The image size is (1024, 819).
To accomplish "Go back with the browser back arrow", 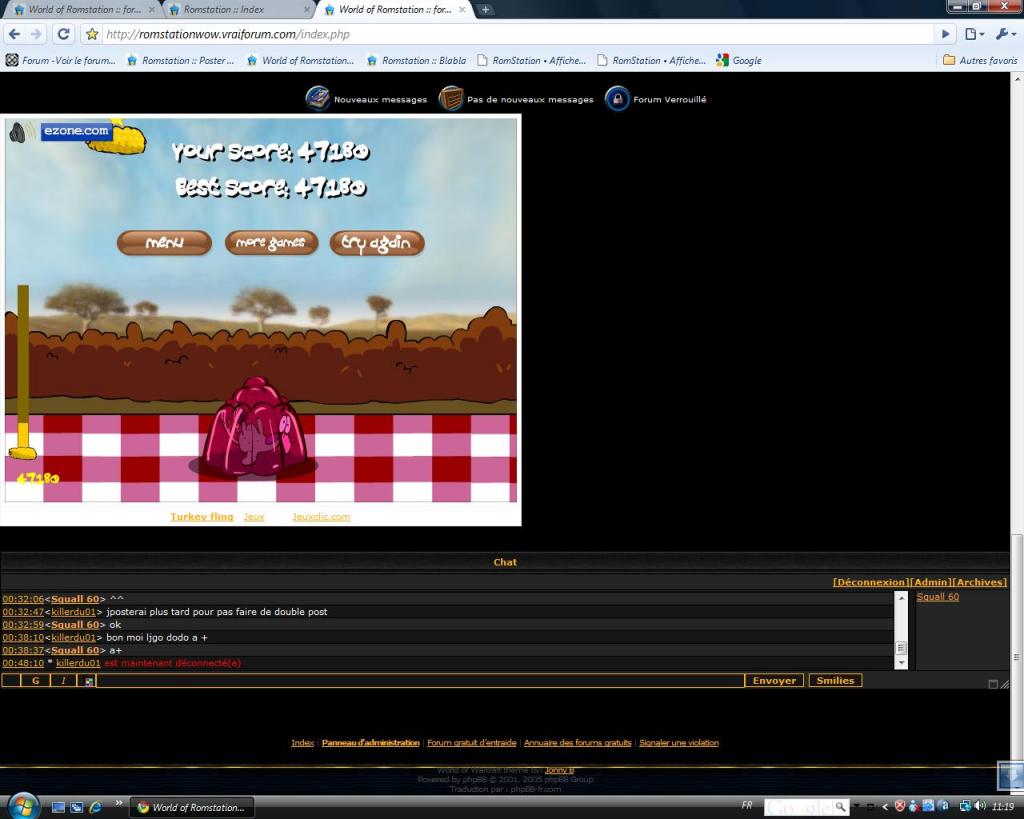I will point(14,34).
